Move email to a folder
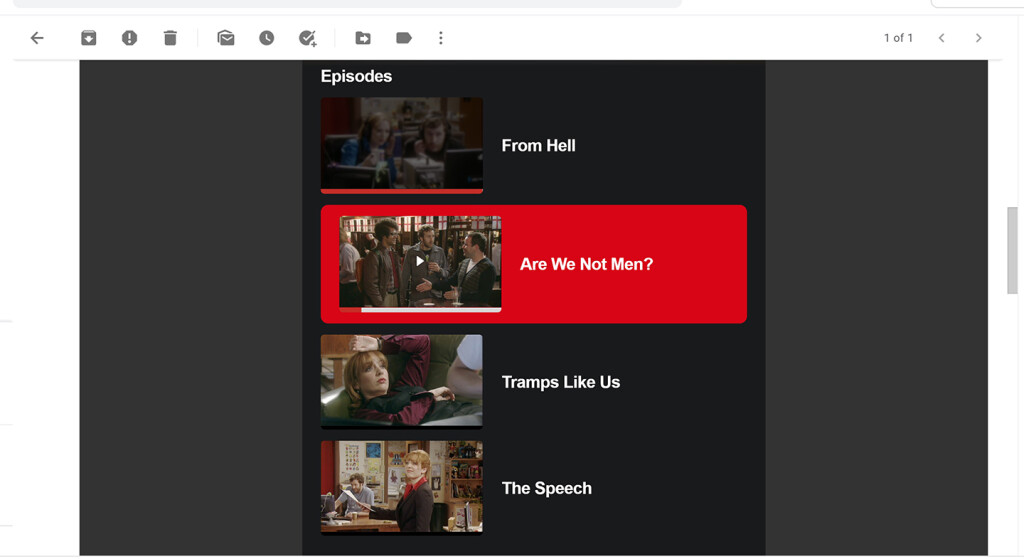The image size is (1024, 559). (x=363, y=38)
